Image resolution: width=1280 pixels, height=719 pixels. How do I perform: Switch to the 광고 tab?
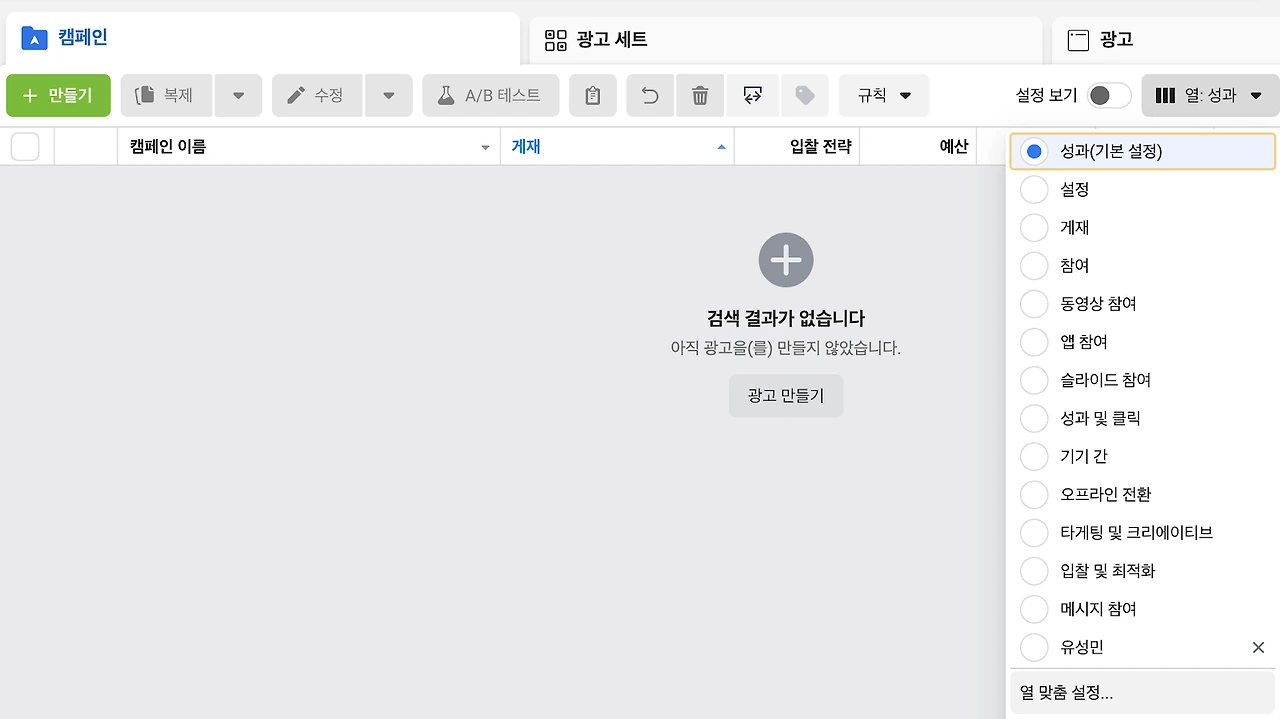click(x=1166, y=40)
